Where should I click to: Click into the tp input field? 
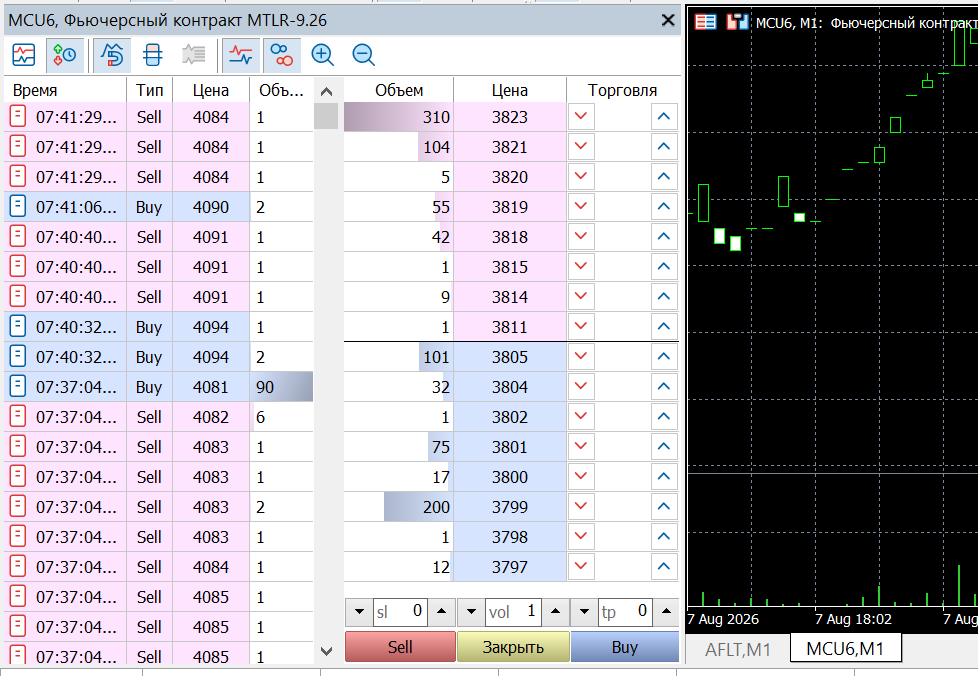[x=626, y=612]
